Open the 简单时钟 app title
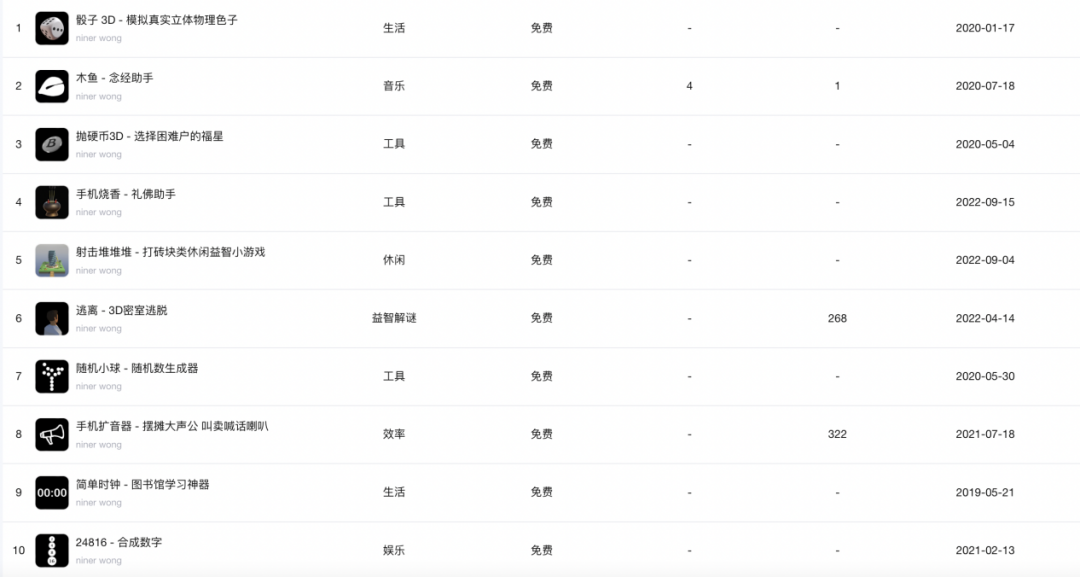This screenshot has height=577, width=1080. (143, 484)
